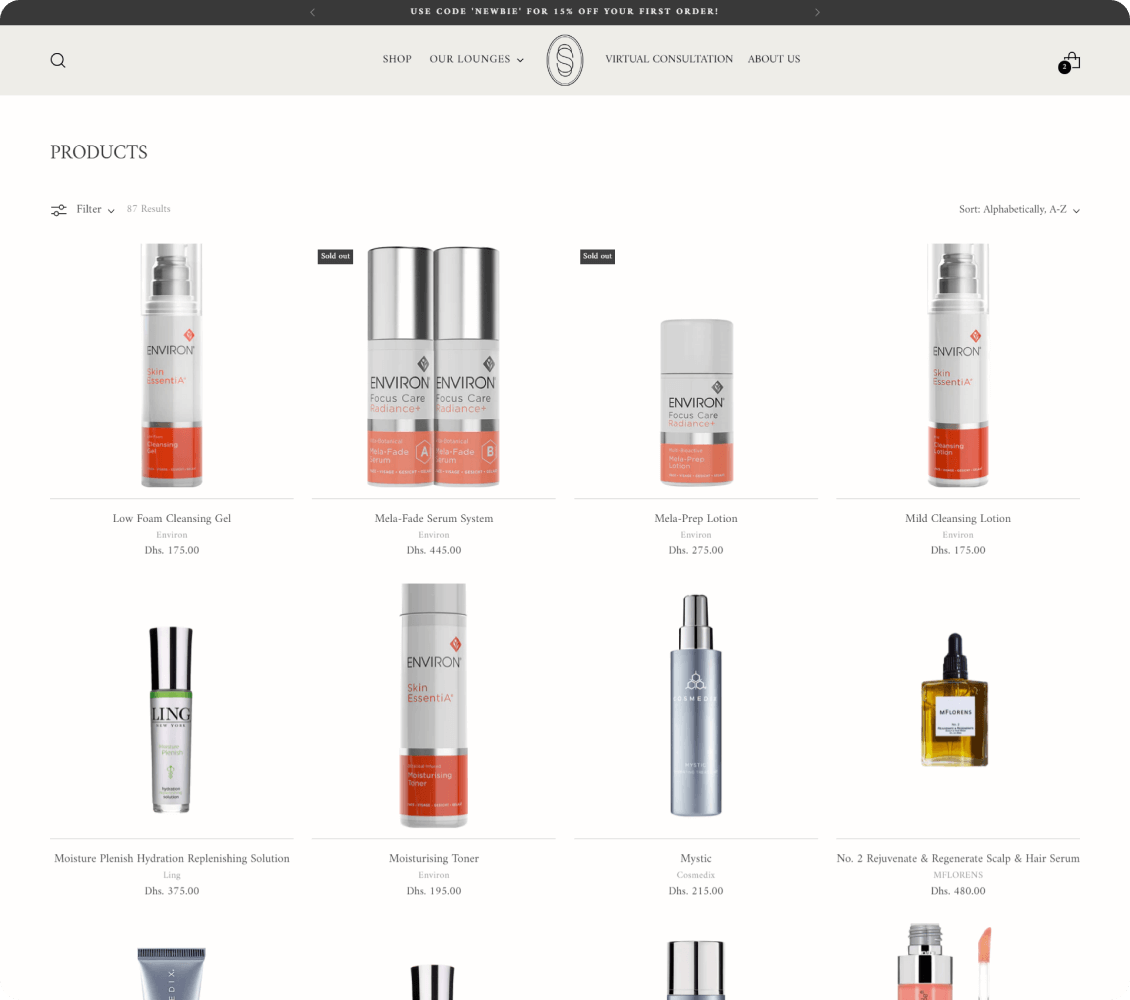Open the About Us page

[x=774, y=59]
